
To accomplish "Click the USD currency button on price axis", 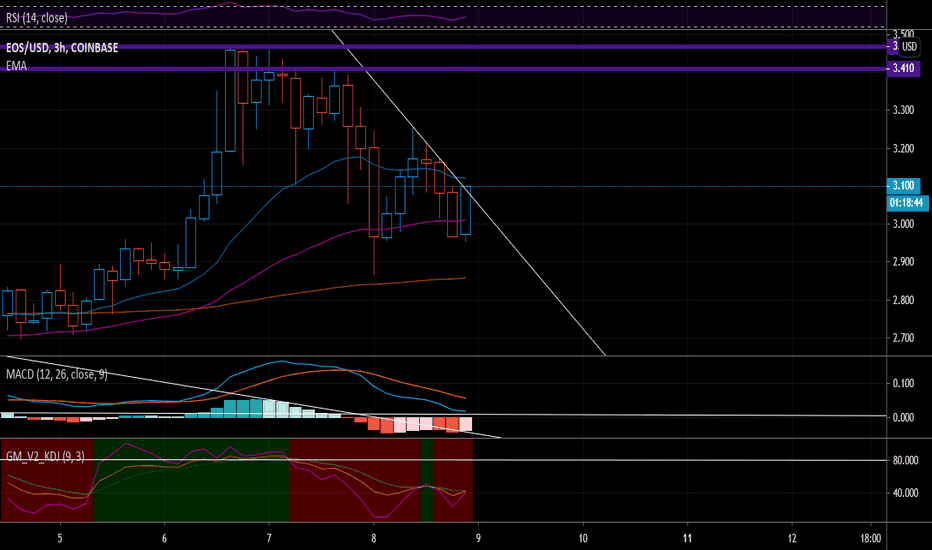I will pyautogui.click(x=909, y=46).
